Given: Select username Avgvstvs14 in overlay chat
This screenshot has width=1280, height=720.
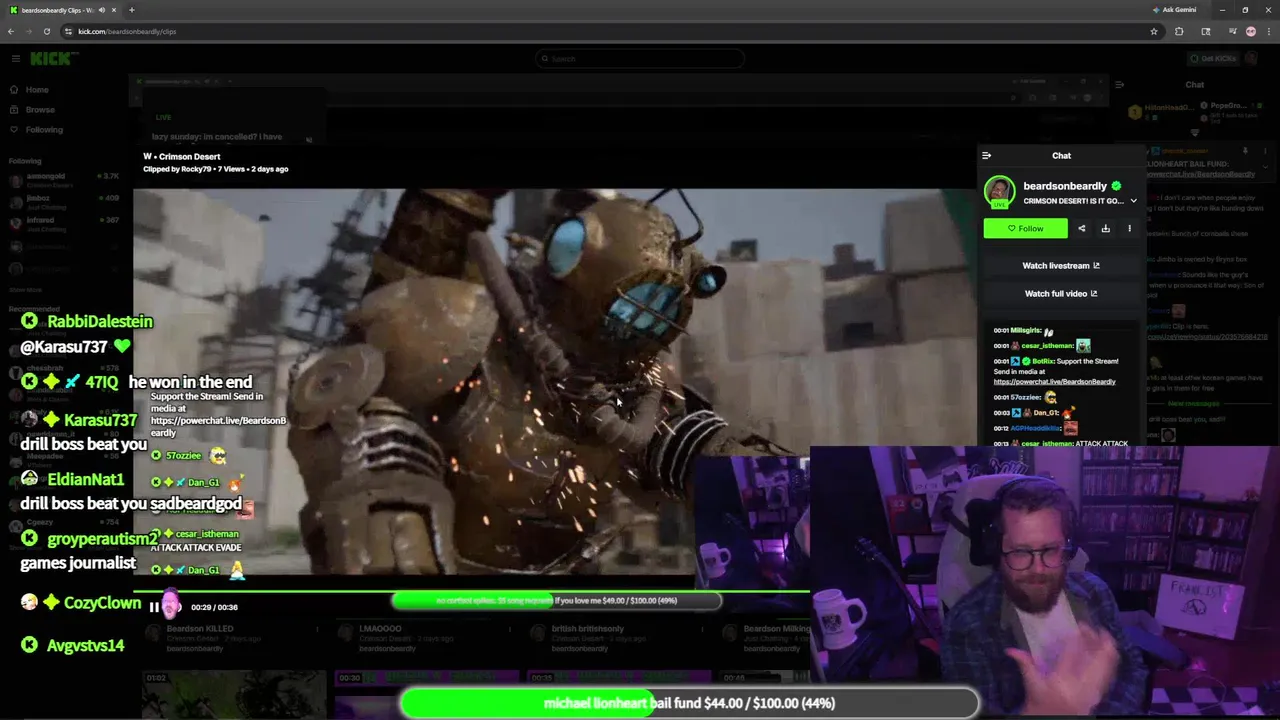Looking at the screenshot, I should pyautogui.click(x=85, y=646).
